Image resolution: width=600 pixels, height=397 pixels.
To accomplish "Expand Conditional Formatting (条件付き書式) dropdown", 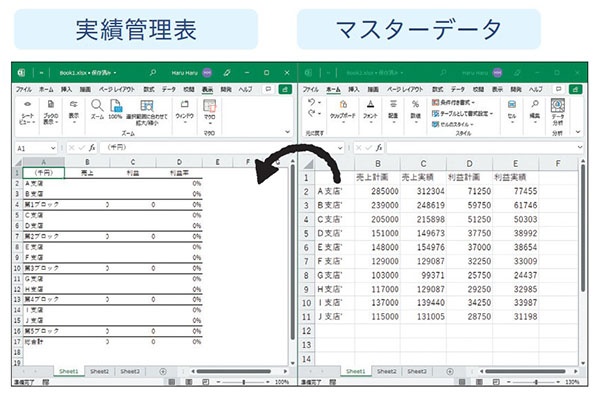I will click(x=453, y=102).
